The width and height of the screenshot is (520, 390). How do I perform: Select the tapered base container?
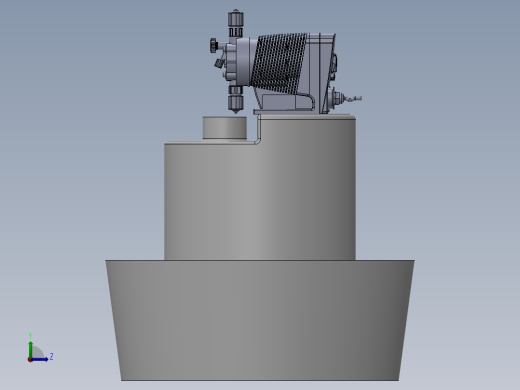point(260,320)
